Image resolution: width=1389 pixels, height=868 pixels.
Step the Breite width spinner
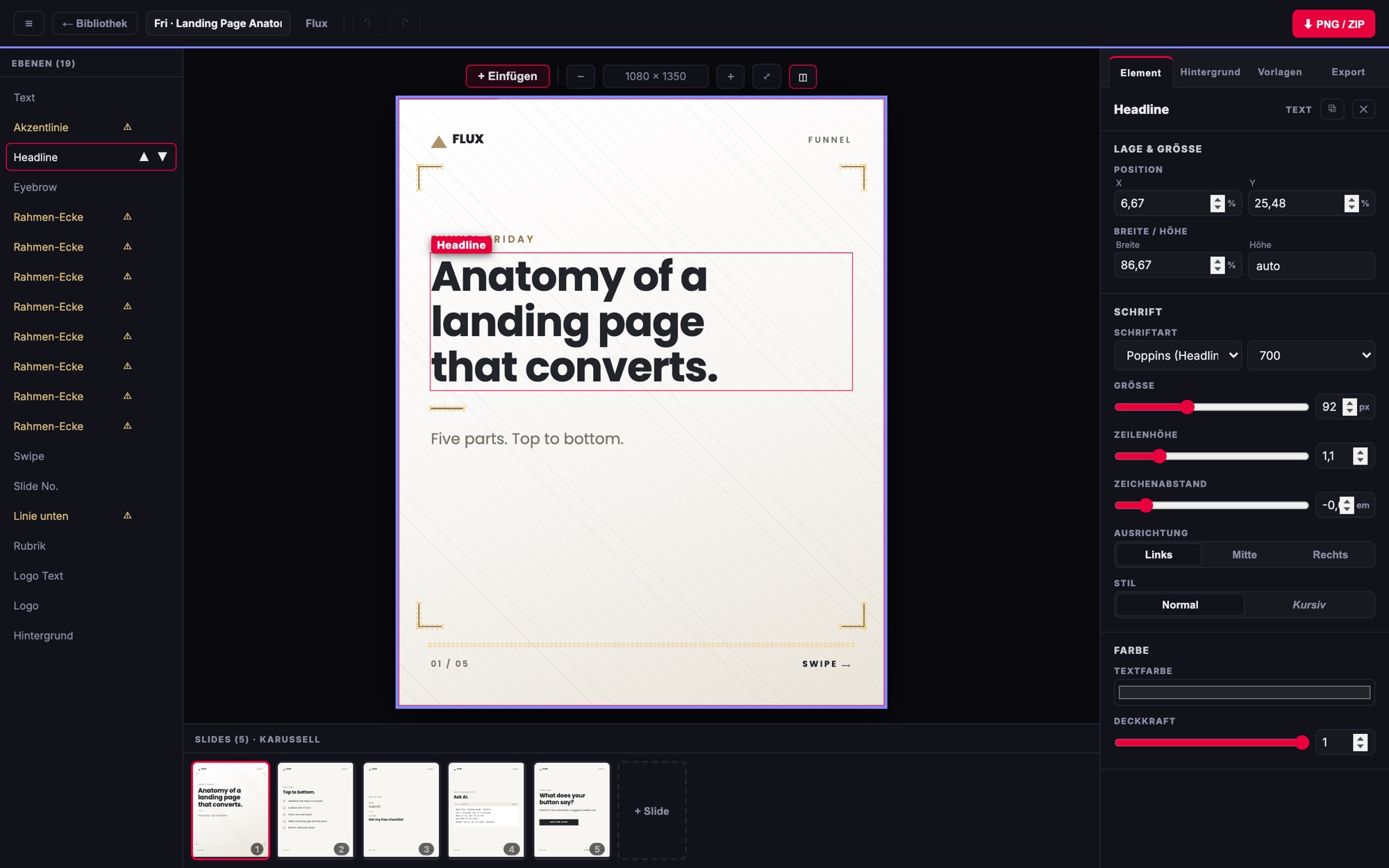coord(1217,265)
